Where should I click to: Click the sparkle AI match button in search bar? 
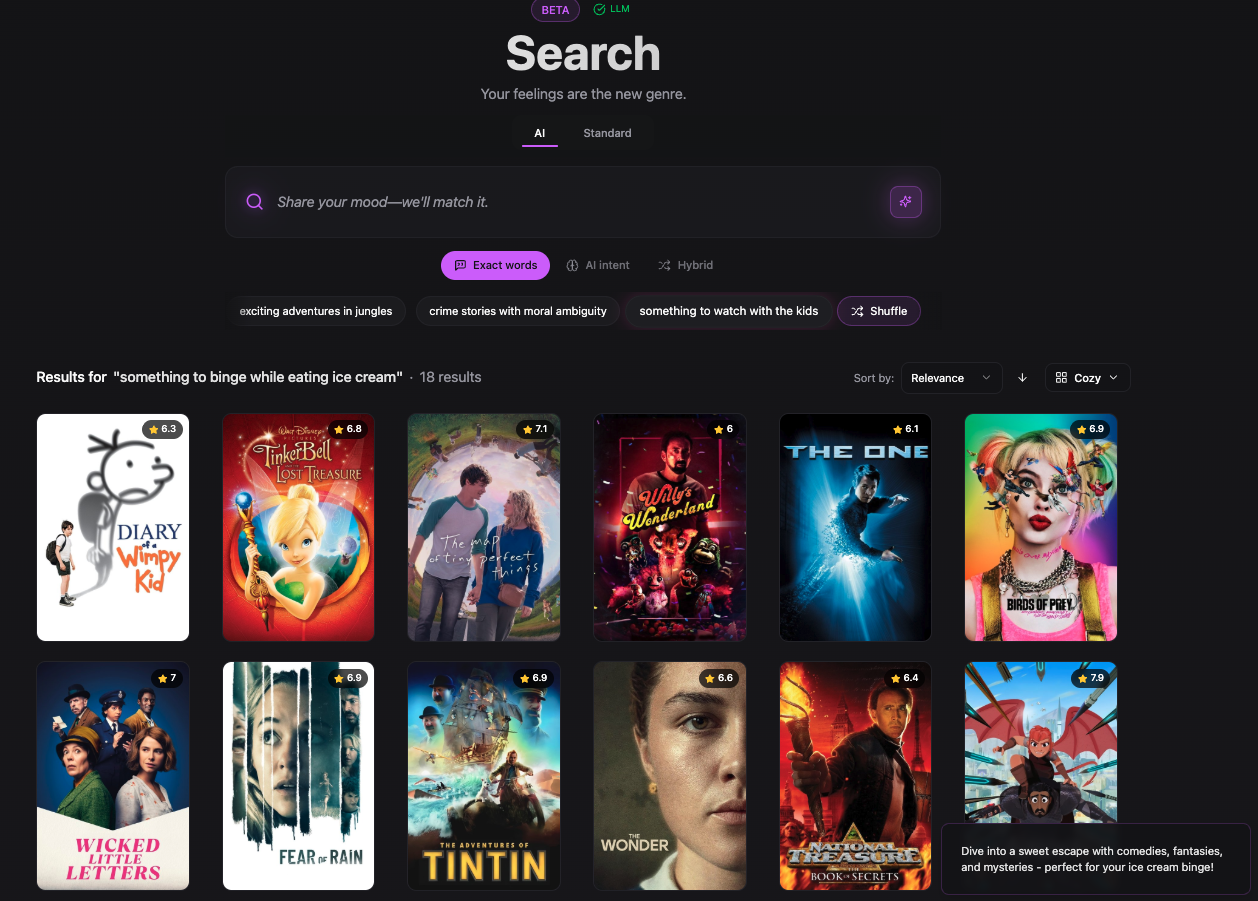tap(905, 201)
